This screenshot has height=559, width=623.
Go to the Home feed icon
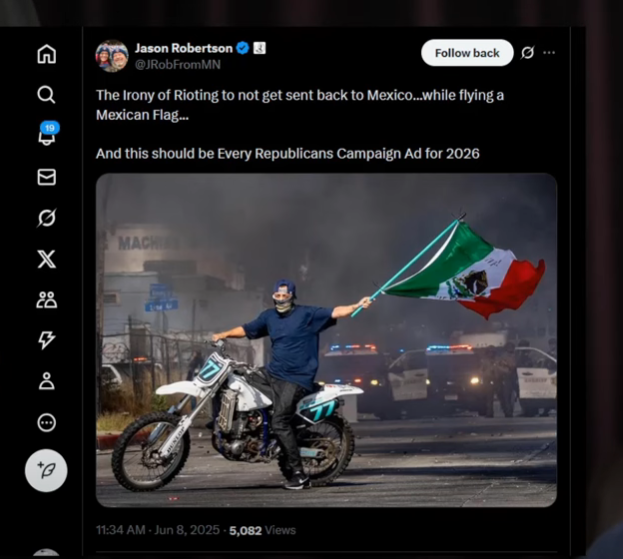pos(46,54)
